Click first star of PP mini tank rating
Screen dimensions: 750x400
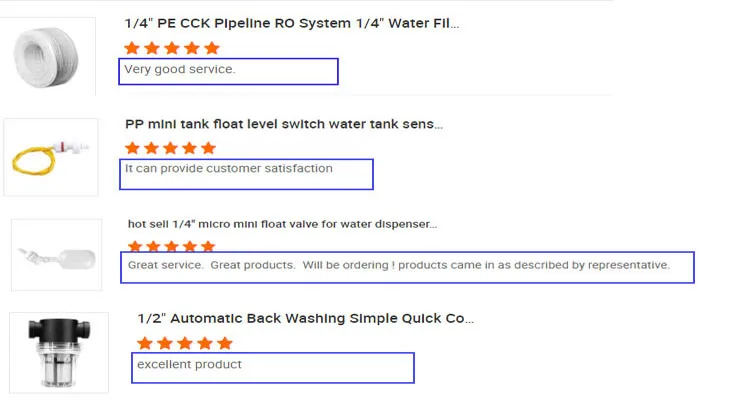pos(131,148)
